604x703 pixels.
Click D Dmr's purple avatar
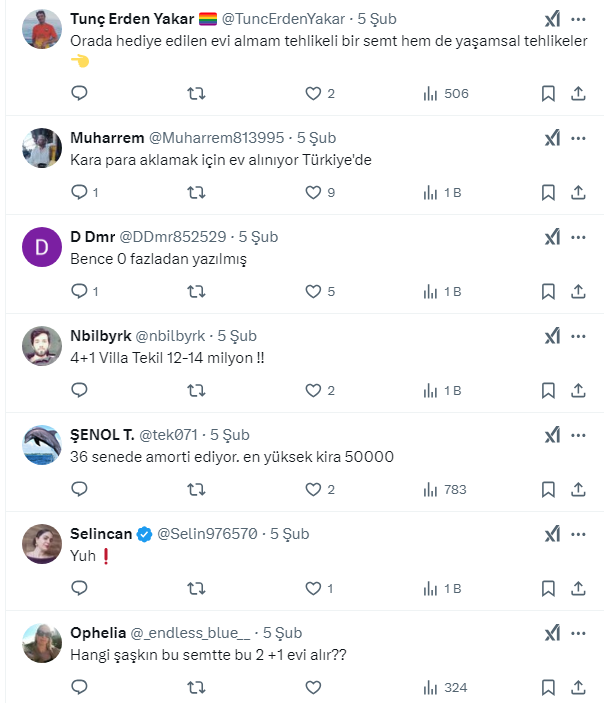click(x=41, y=246)
